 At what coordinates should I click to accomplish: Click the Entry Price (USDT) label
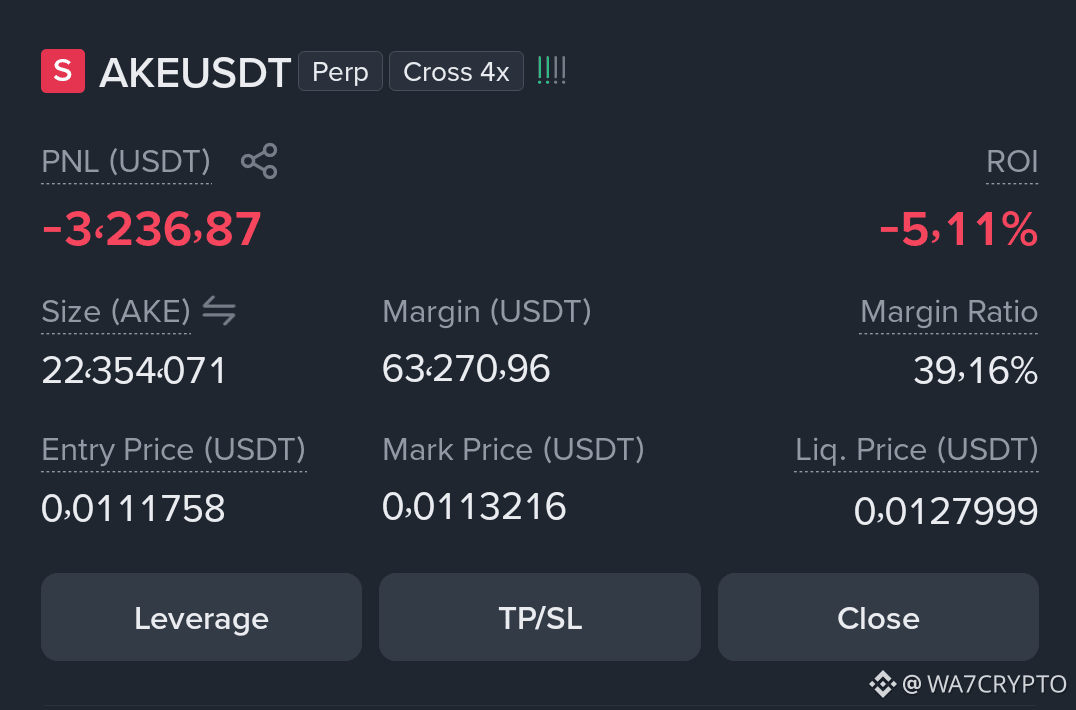(174, 450)
